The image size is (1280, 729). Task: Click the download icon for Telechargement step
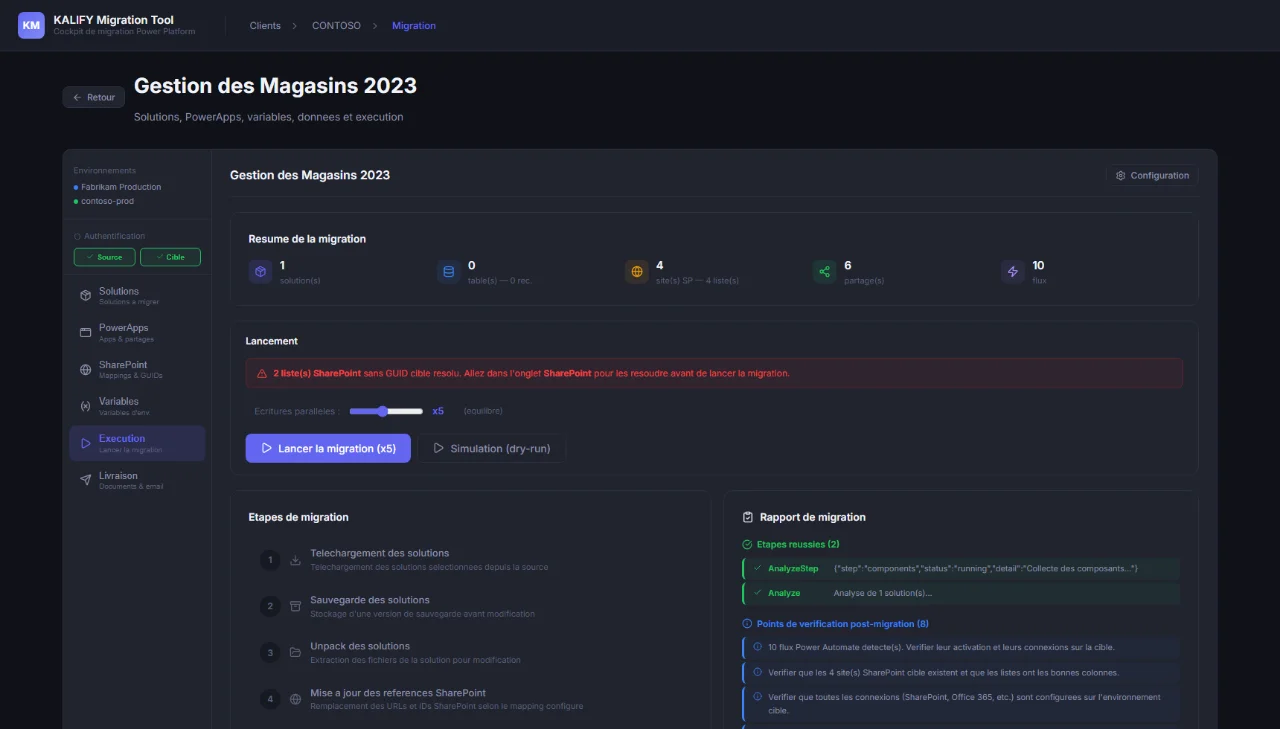[295, 560]
